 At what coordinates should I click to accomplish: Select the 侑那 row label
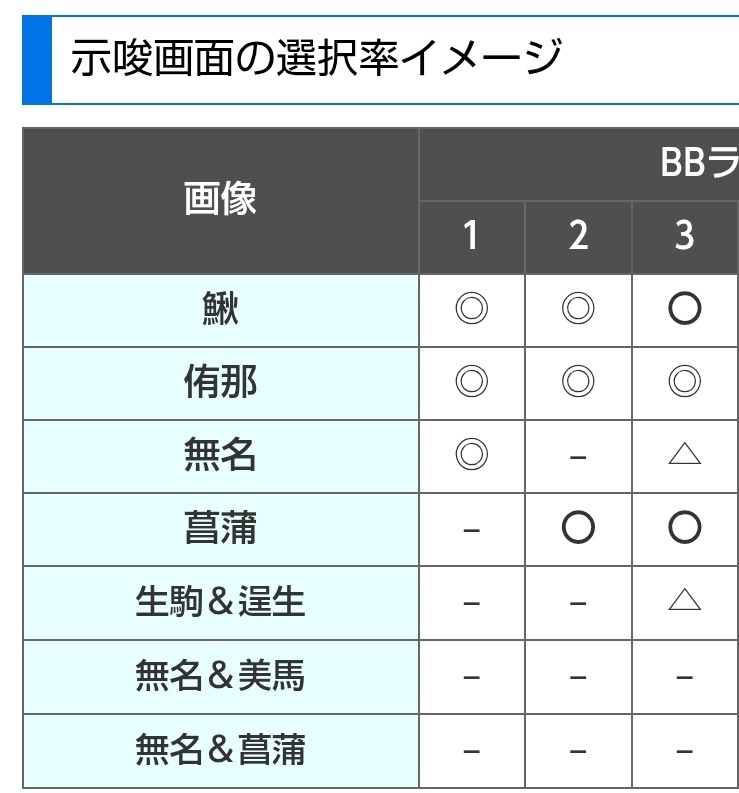coord(221,383)
